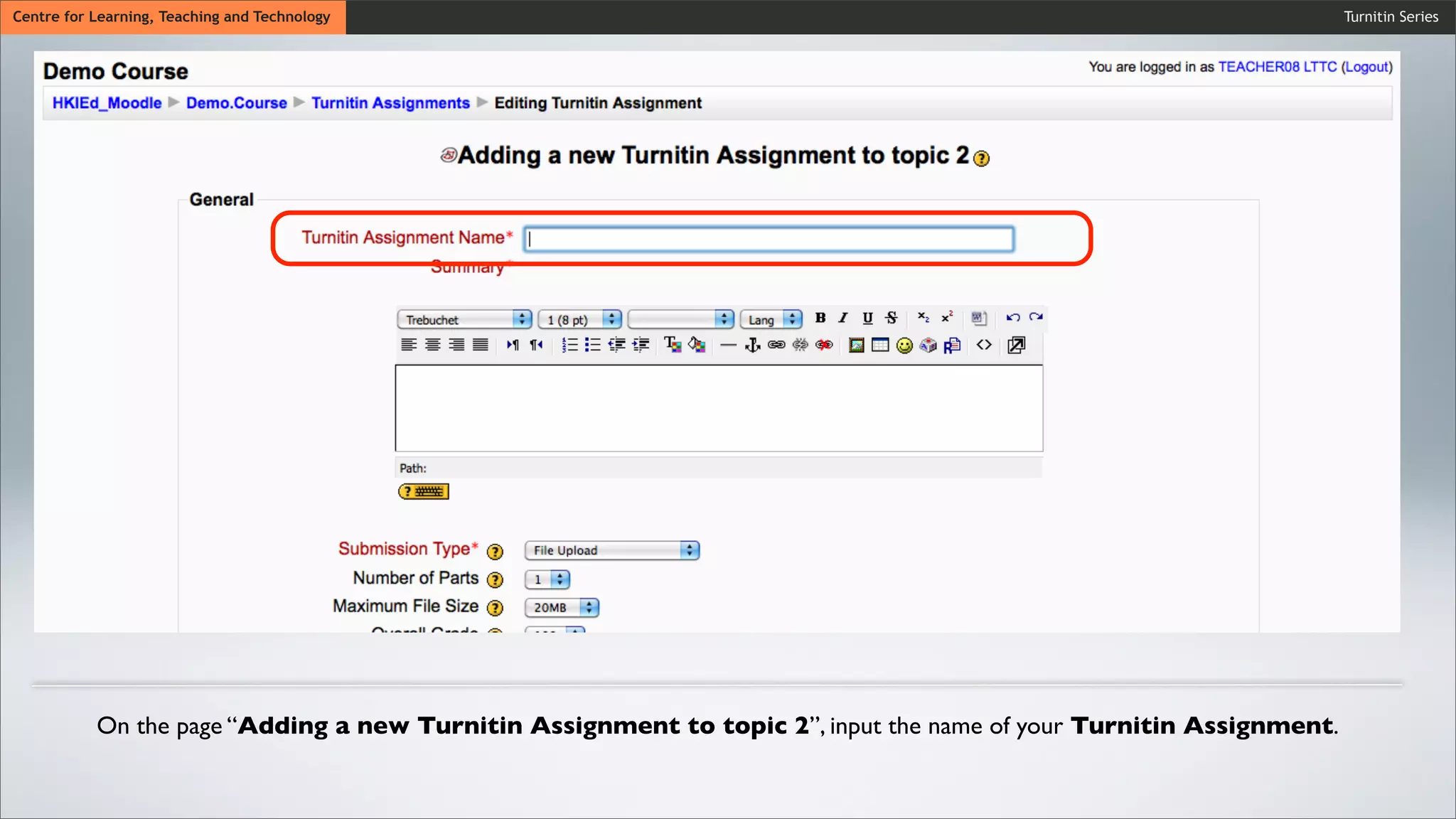The height and width of the screenshot is (819, 1456).
Task: Click the Turnitin Assignment Name field
Action: pos(769,240)
